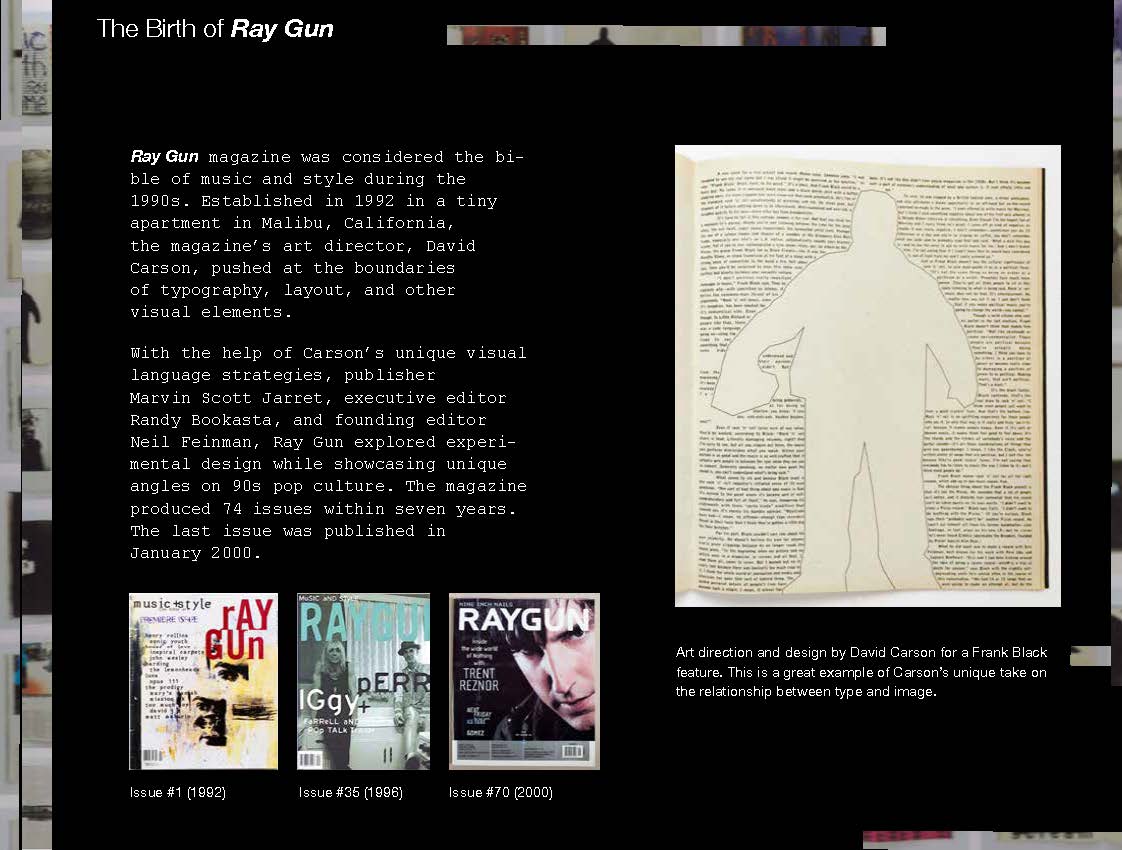Click the line 'produced 74 issues within seven years.'
The height and width of the screenshot is (850, 1122).
[323, 509]
